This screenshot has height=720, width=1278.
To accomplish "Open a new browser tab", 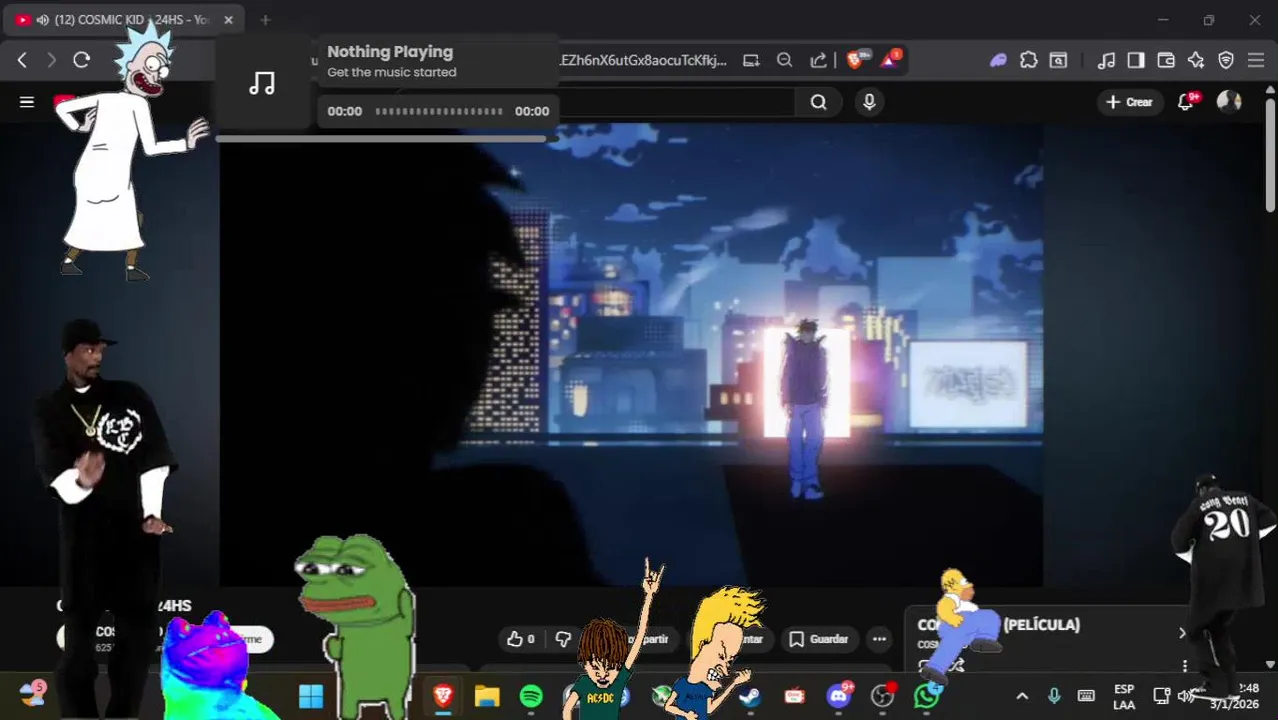I will [x=265, y=20].
